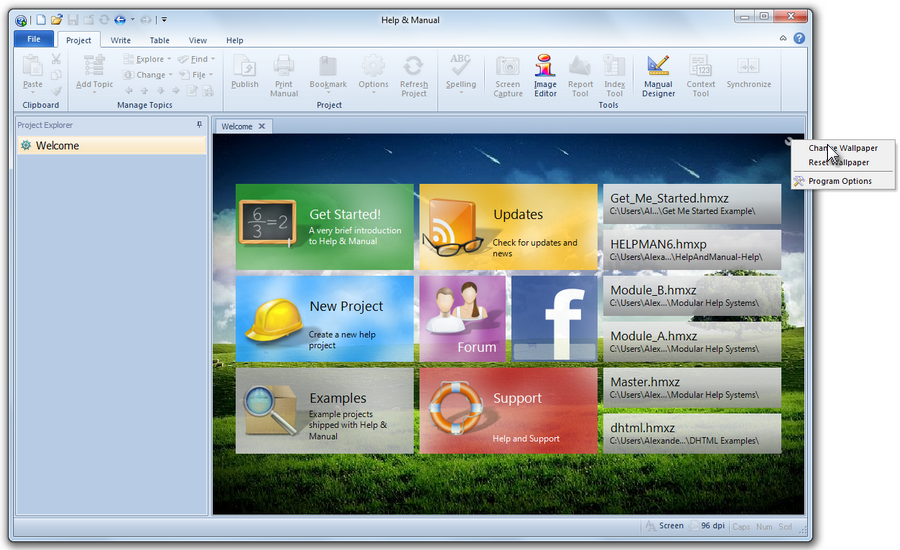Click the application globe icon in title bar

click(21, 20)
